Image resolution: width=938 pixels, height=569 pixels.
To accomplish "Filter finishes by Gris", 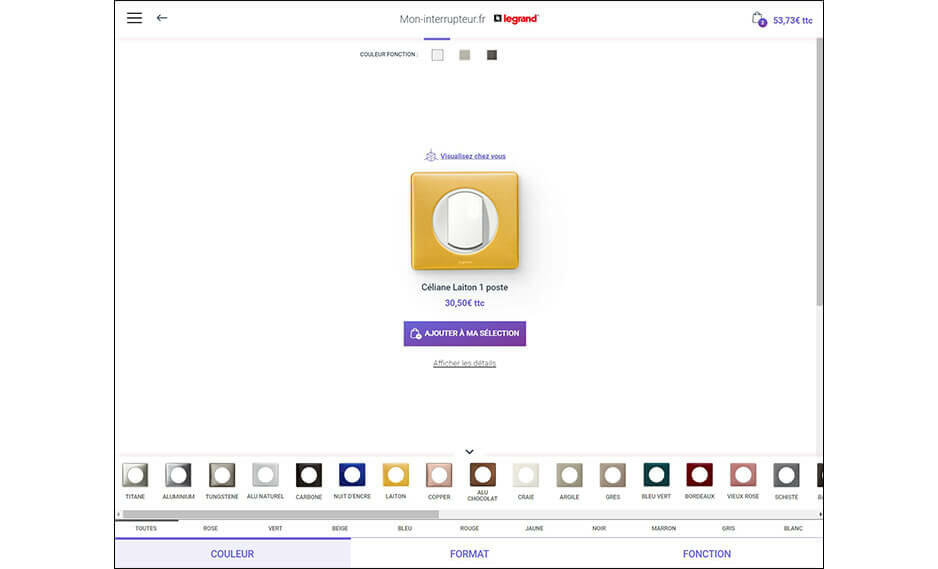I will click(728, 528).
